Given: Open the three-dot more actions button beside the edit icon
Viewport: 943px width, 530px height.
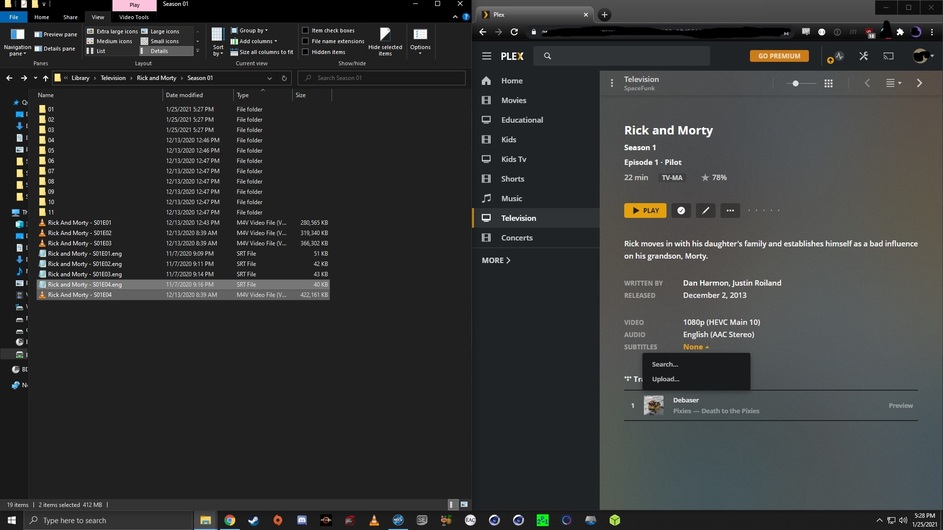Looking at the screenshot, I should tap(730, 210).
